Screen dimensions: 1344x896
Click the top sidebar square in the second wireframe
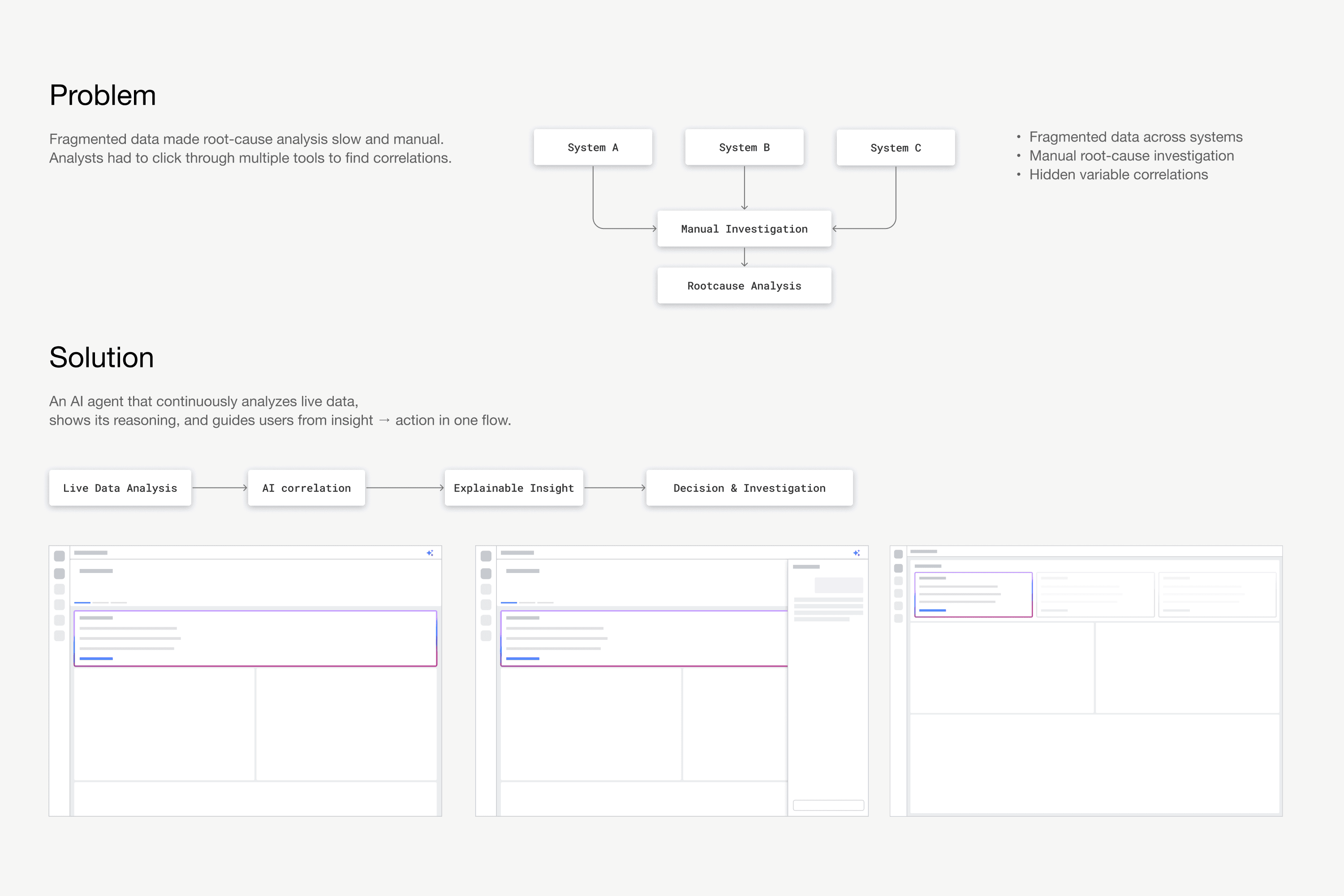pyautogui.click(x=486, y=556)
